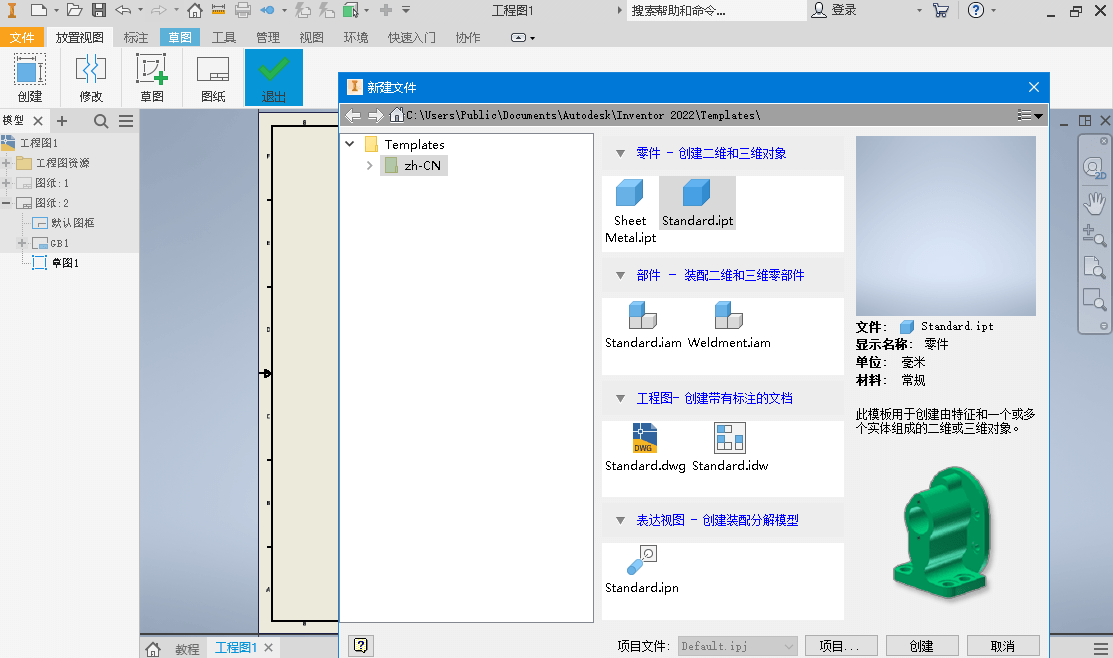Click the Measure icon in Quick Access toolbar
The width and height of the screenshot is (1113, 658).
coord(218,9)
